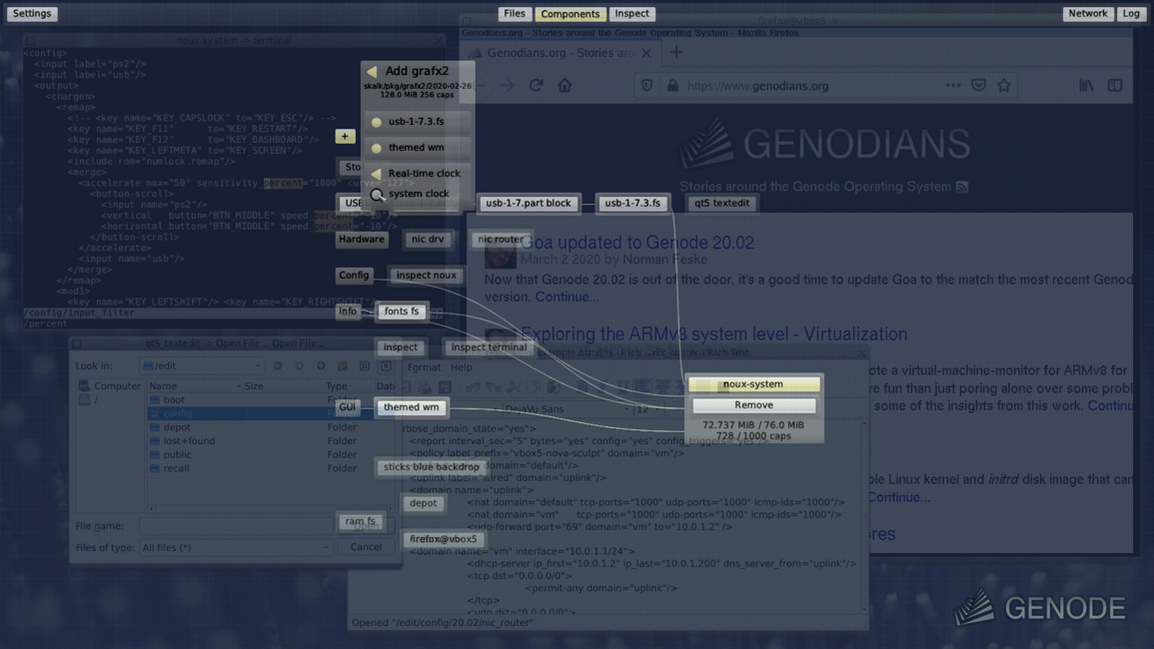Image resolution: width=1154 pixels, height=649 pixels.
Task: Select the usb-1-7.3.fs radio option
Action: point(417,121)
